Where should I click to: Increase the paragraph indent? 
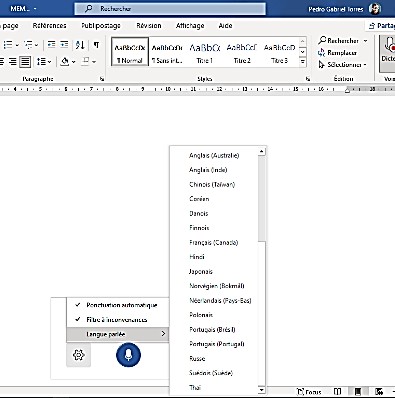[x=64, y=45]
